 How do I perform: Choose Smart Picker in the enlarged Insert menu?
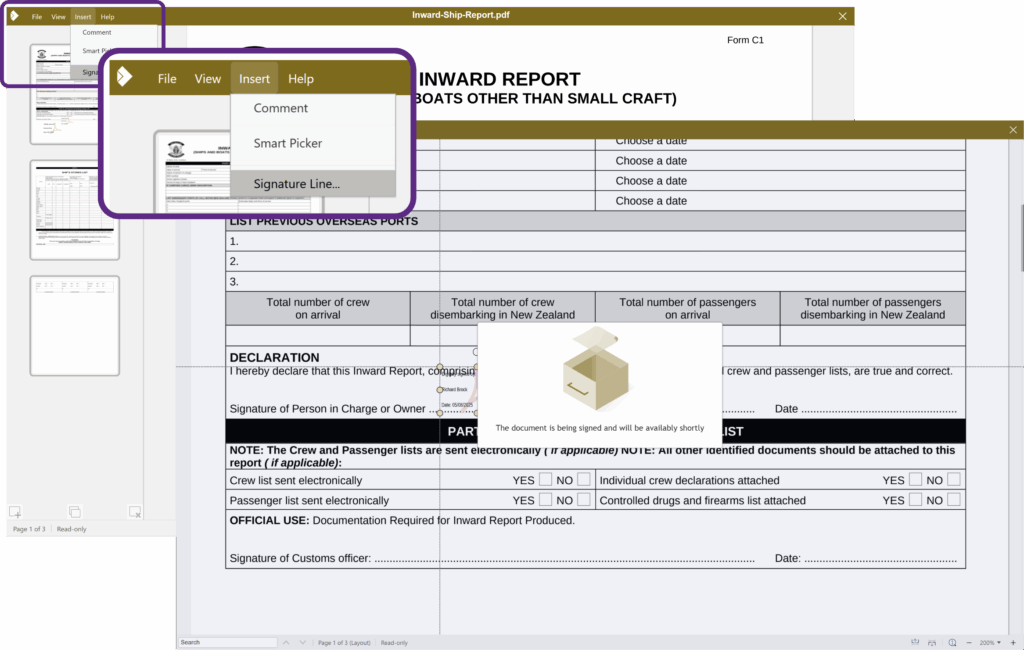(x=287, y=143)
